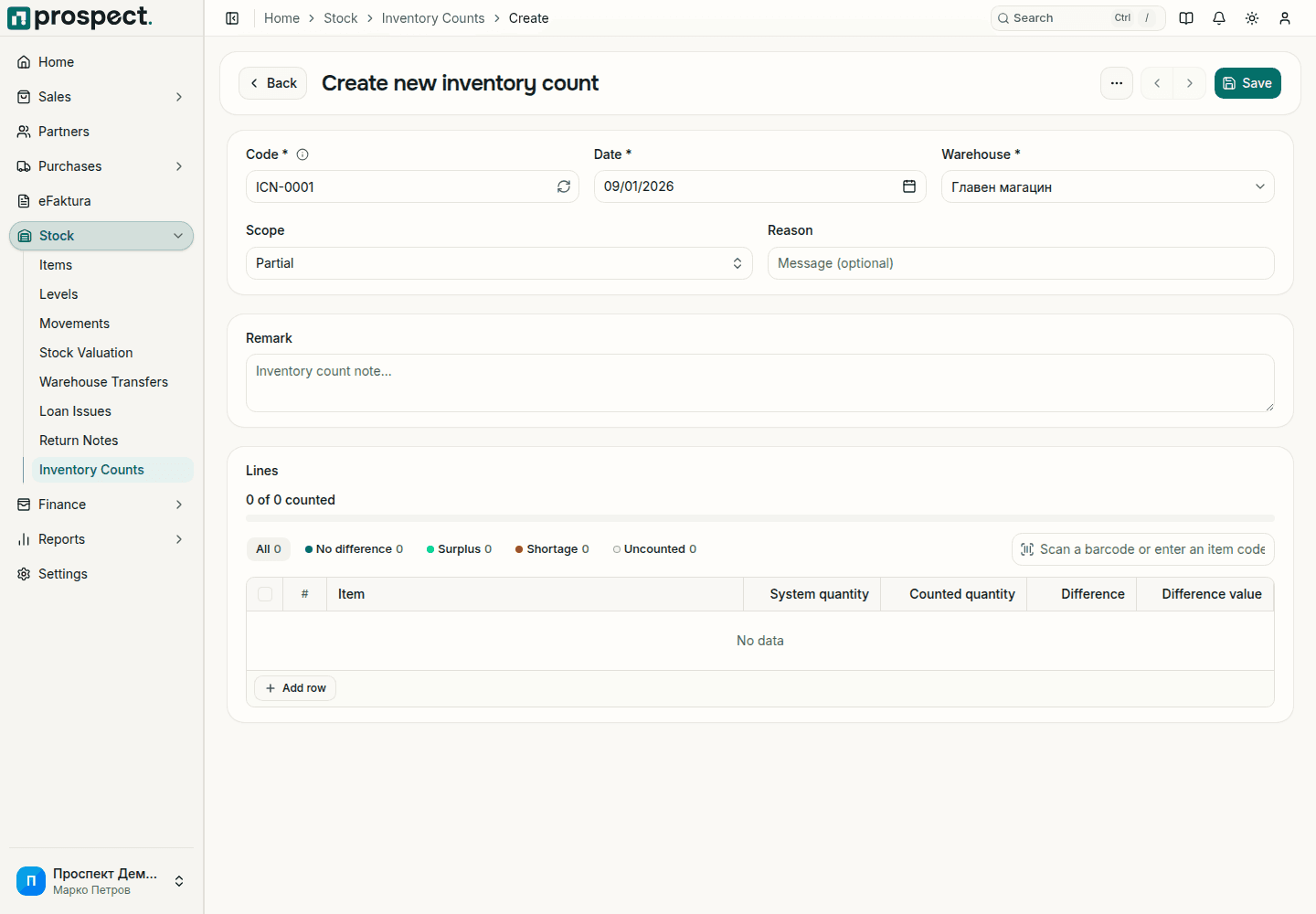Click the Back button
This screenshot has width=1316, height=914.
click(x=272, y=83)
